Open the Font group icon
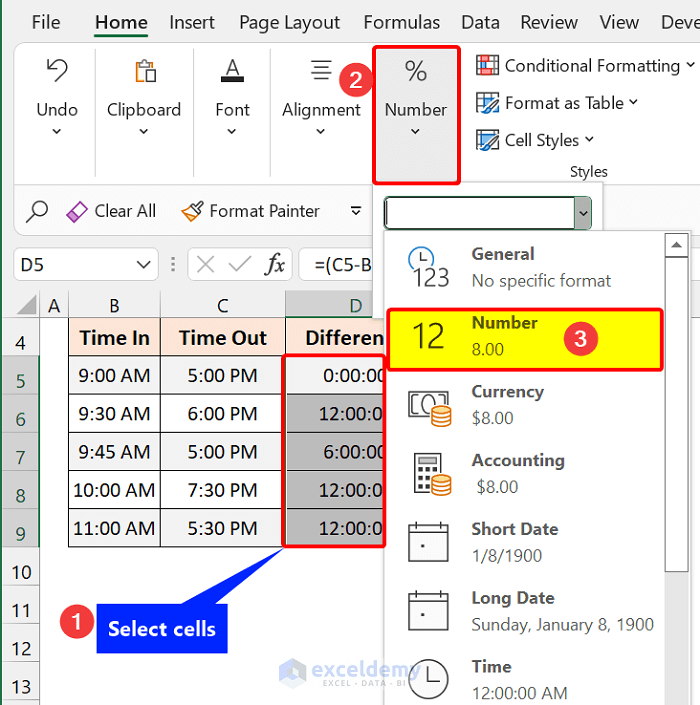Image resolution: width=700 pixels, height=705 pixels. click(232, 71)
